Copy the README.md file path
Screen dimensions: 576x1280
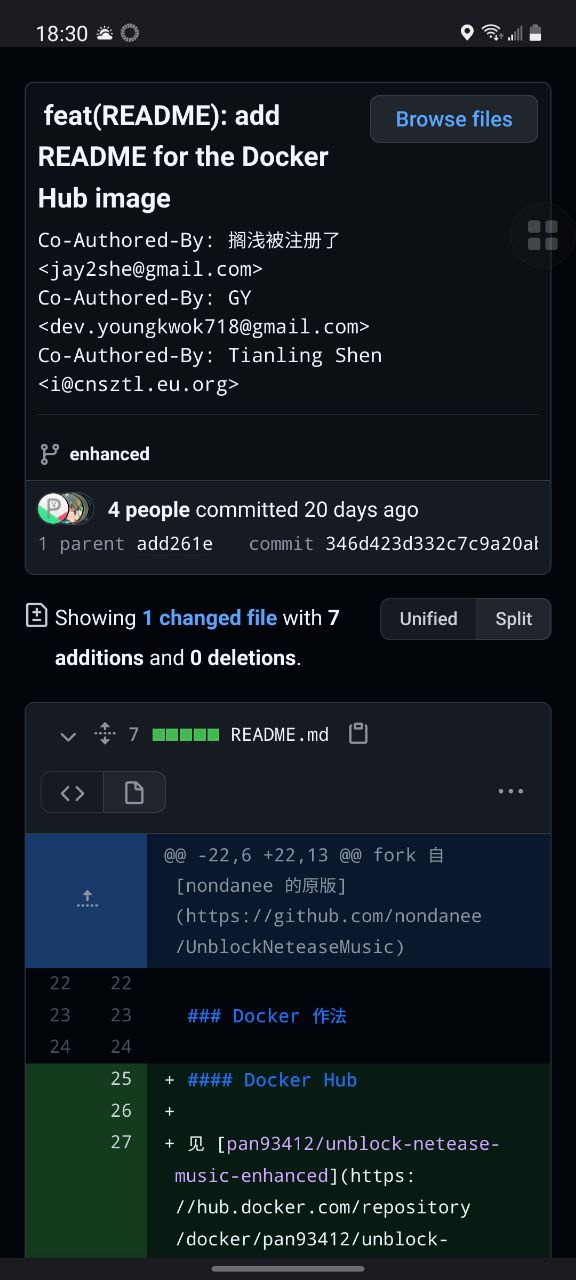pos(358,734)
